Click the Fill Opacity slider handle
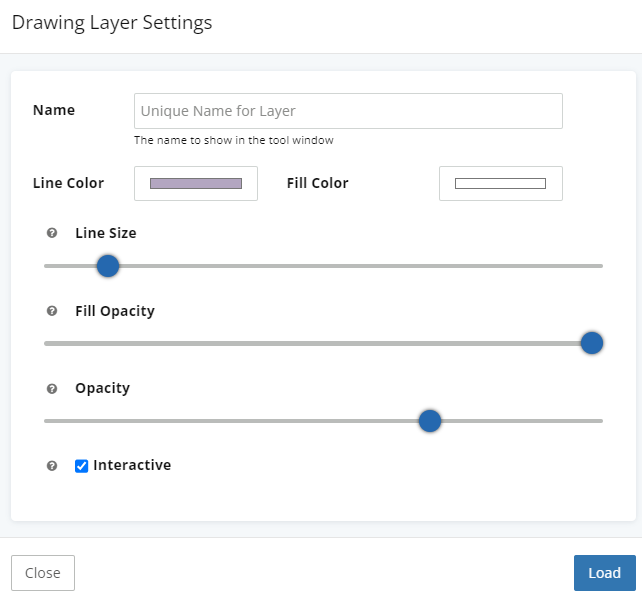642x598 pixels. tap(592, 343)
